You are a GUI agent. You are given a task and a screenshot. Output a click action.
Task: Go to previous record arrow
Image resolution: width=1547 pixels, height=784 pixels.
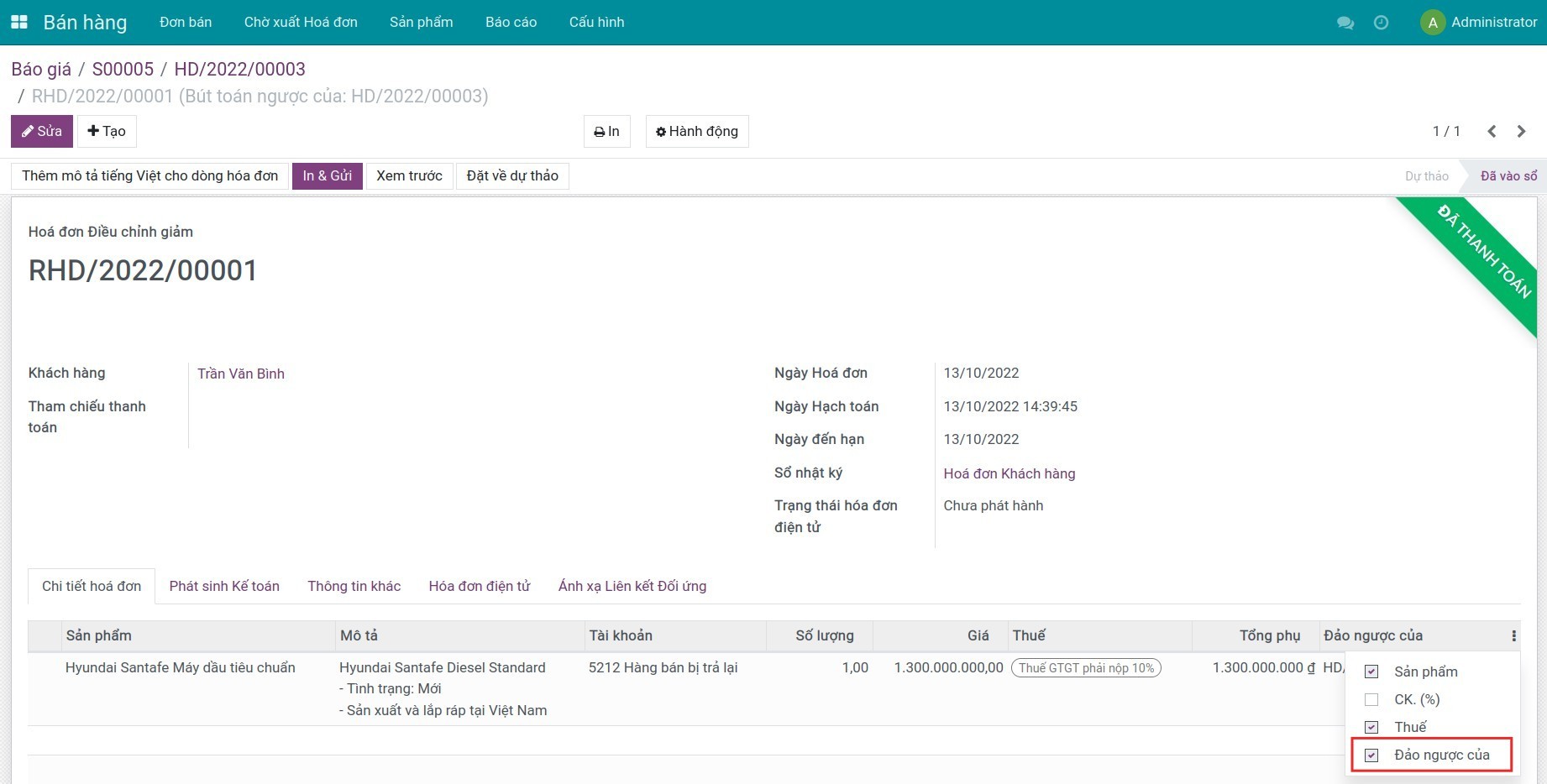click(1492, 131)
